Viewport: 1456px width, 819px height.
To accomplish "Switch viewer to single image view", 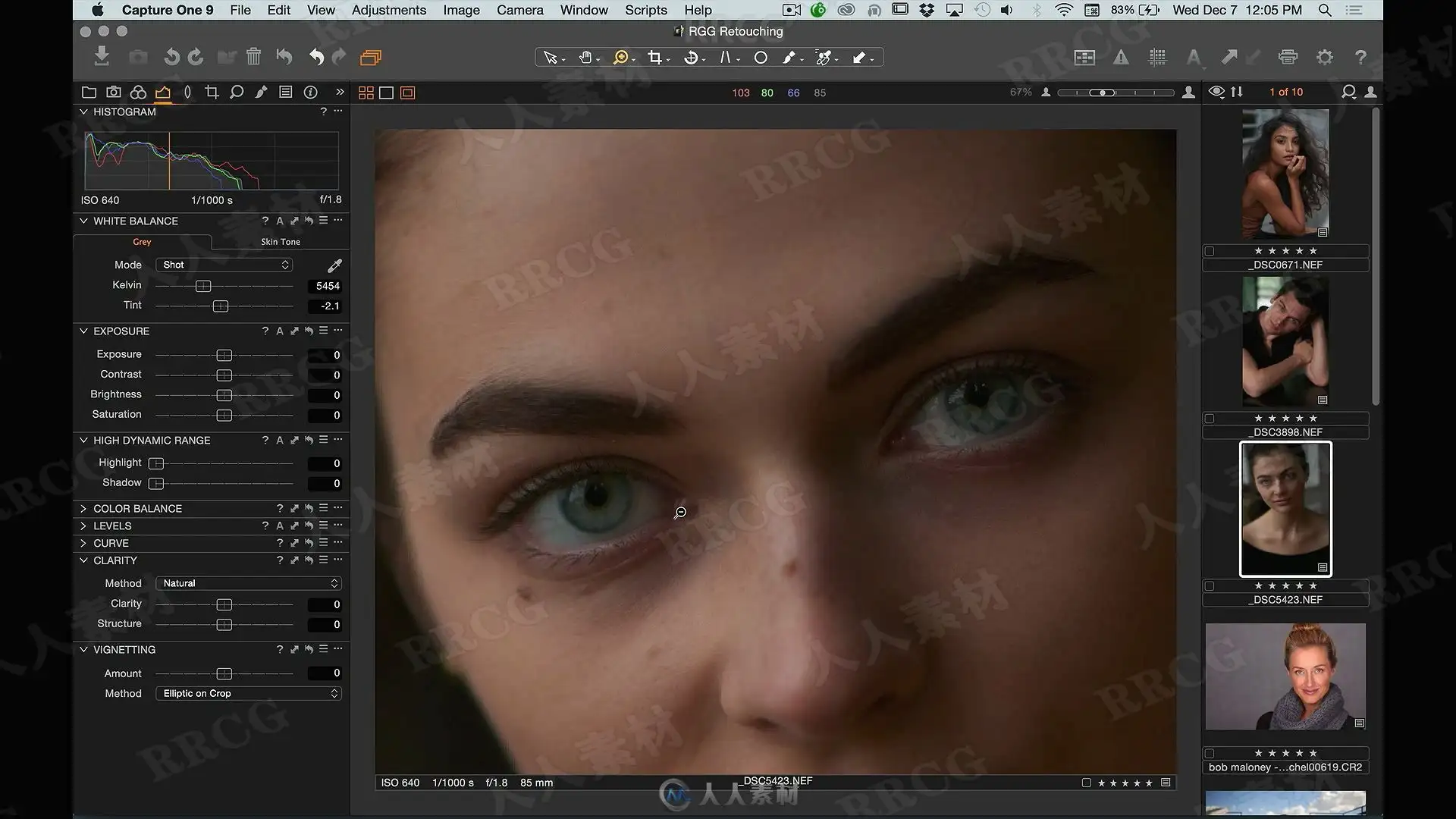I will pos(386,93).
